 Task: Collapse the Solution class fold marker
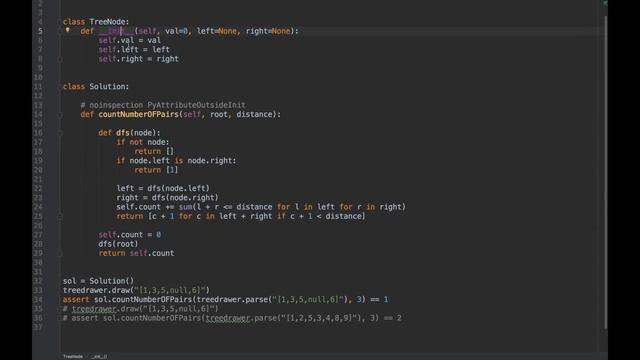pos(60,87)
